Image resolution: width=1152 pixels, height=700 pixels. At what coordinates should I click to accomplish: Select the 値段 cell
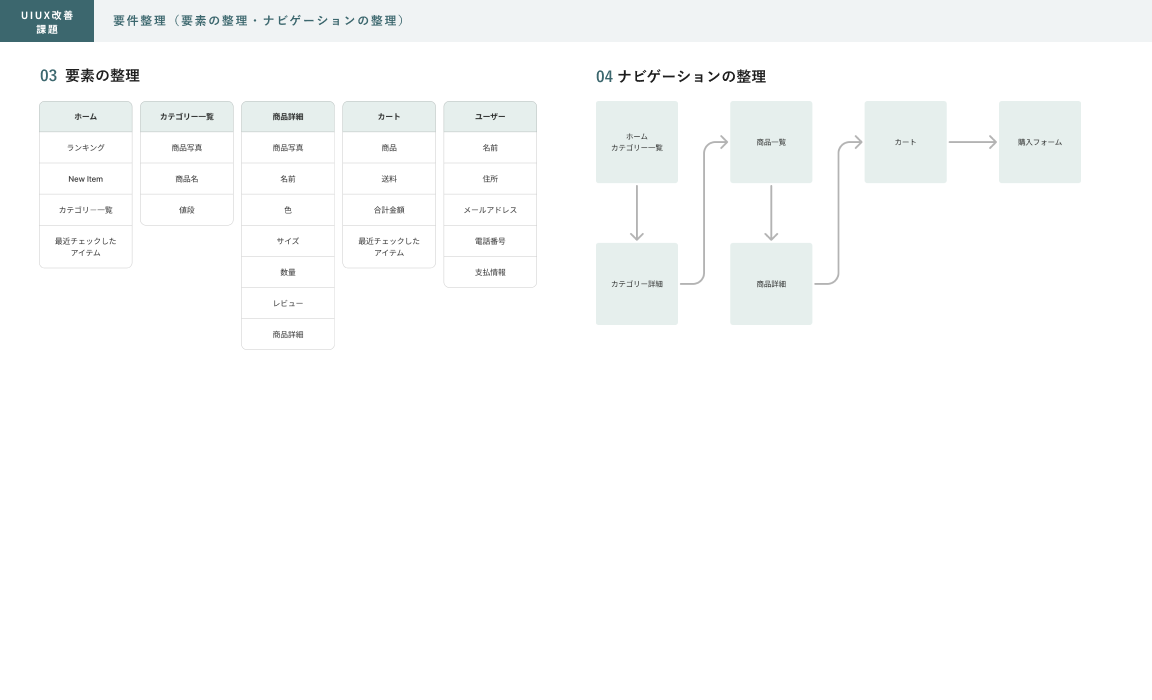coord(187,210)
